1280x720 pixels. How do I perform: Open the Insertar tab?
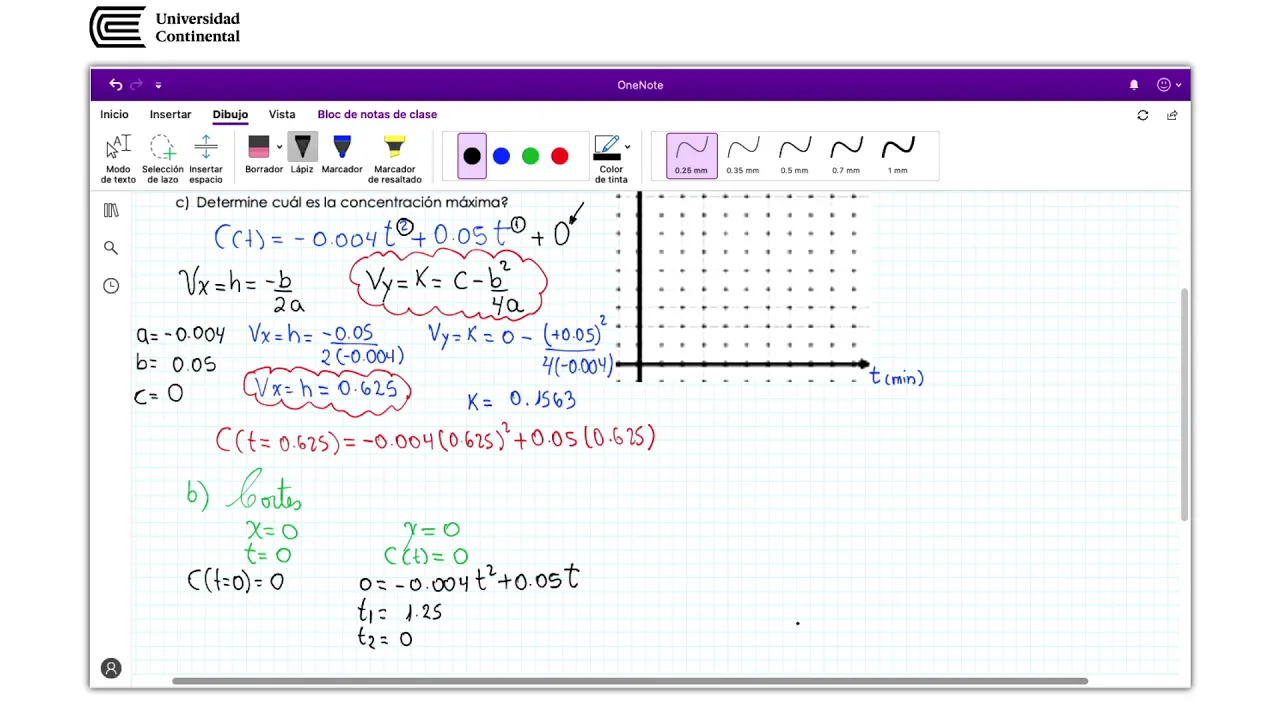[170, 115]
